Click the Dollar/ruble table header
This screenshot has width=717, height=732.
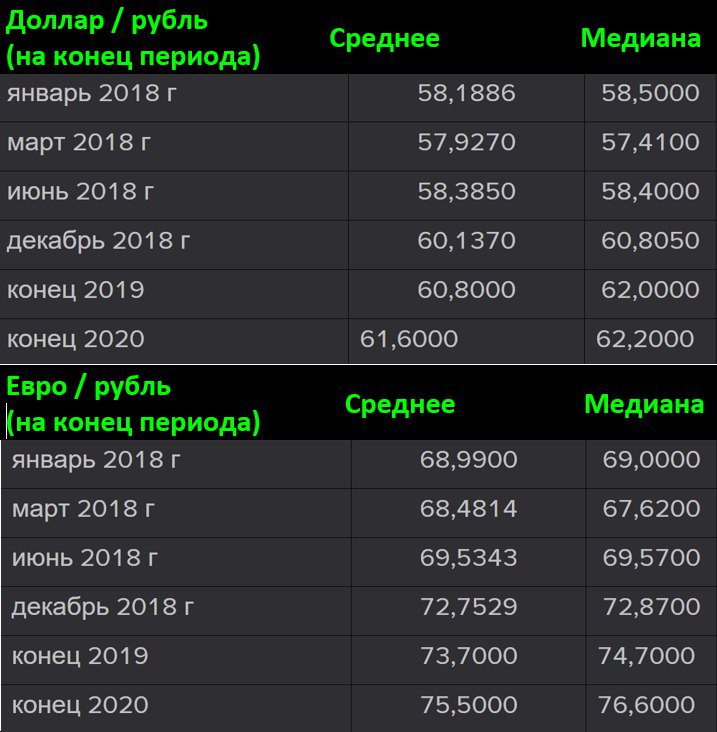point(133,38)
